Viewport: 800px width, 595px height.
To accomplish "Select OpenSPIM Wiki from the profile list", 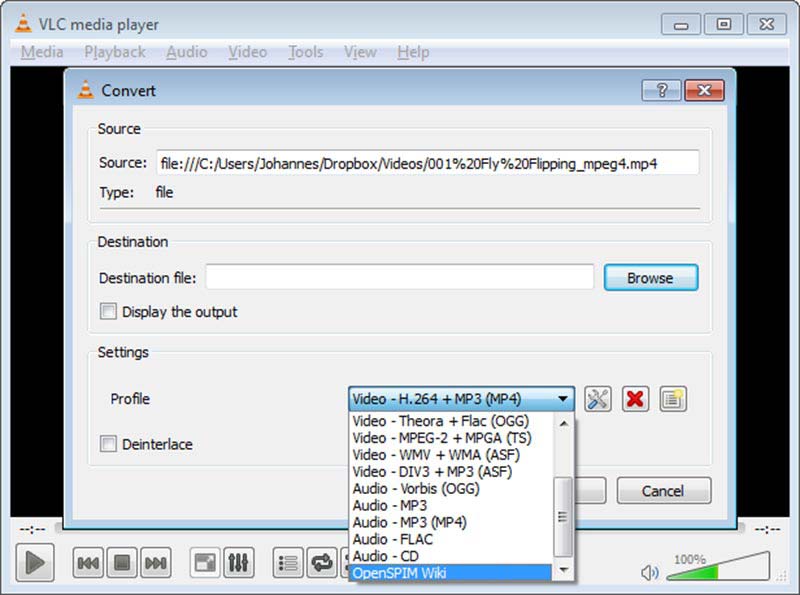I will point(420,571).
